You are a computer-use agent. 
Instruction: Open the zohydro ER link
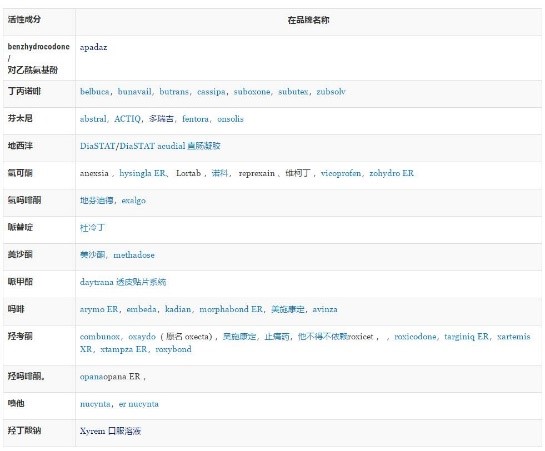391,173
